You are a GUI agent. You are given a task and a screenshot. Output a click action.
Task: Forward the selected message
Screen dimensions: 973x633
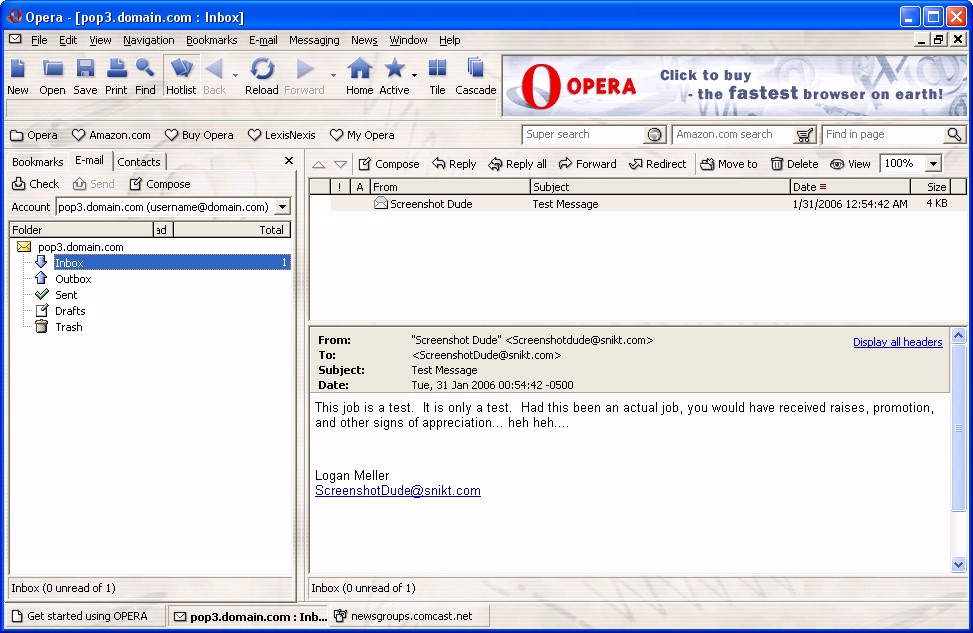[x=588, y=164]
